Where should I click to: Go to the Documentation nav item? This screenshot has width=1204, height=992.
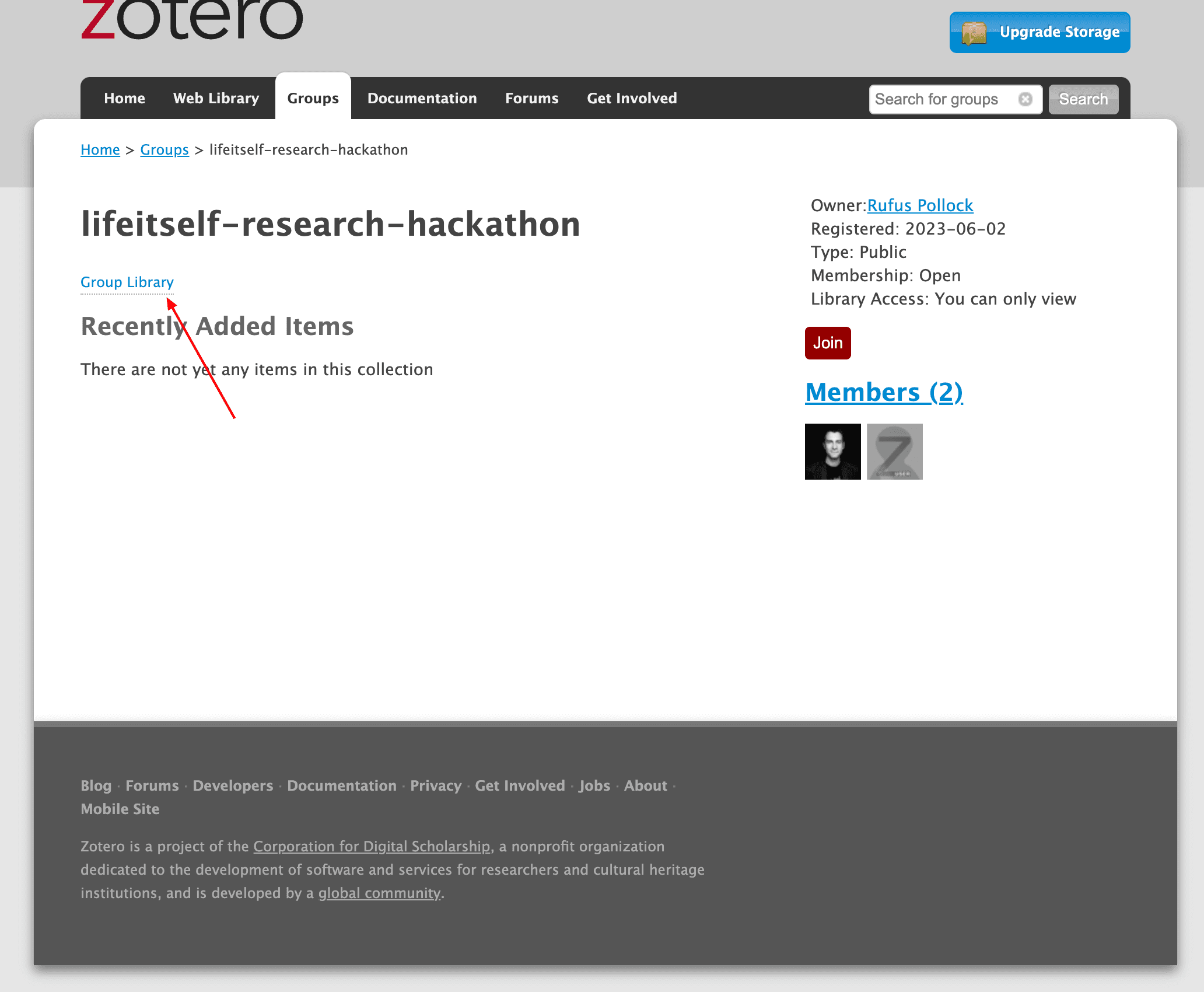tap(422, 98)
